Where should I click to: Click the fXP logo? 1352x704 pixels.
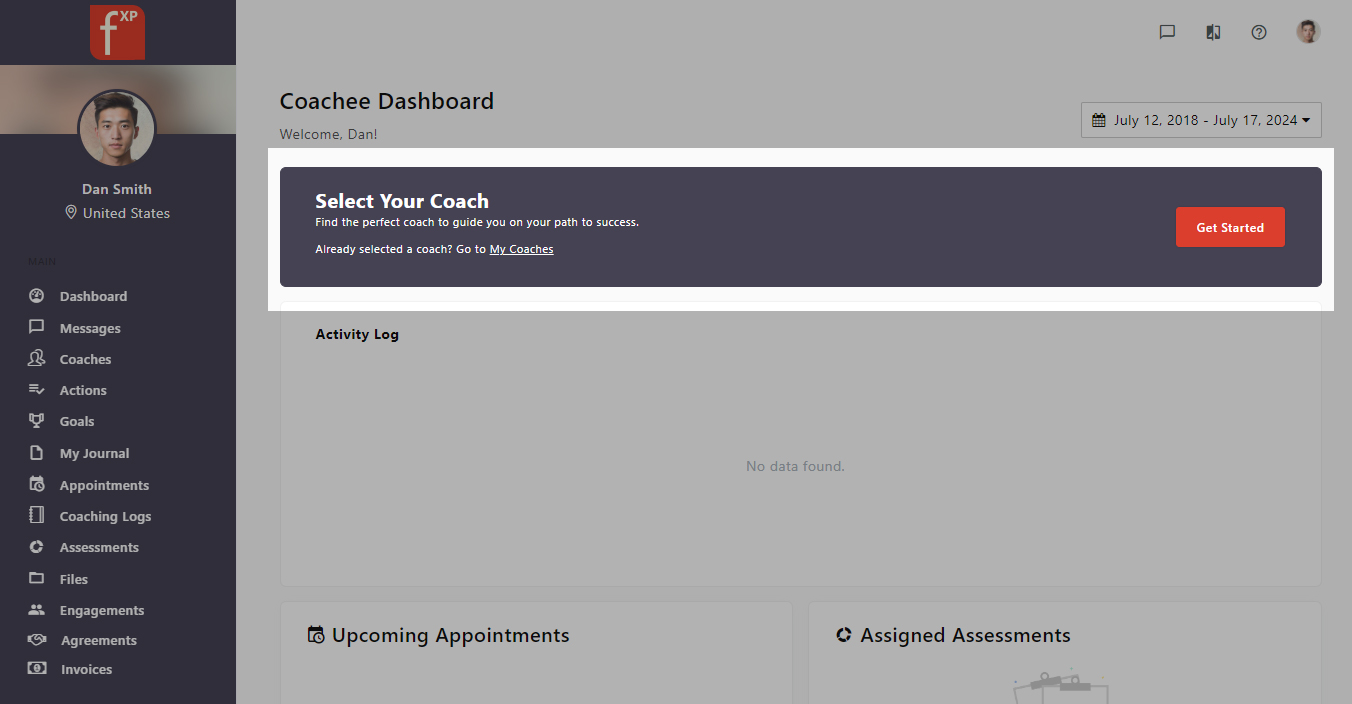(117, 32)
